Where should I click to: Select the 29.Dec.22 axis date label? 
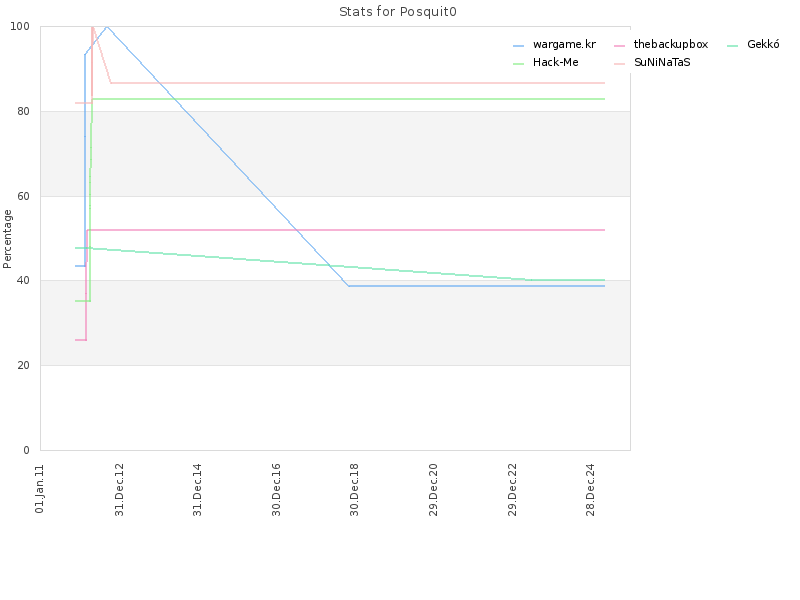[512, 490]
